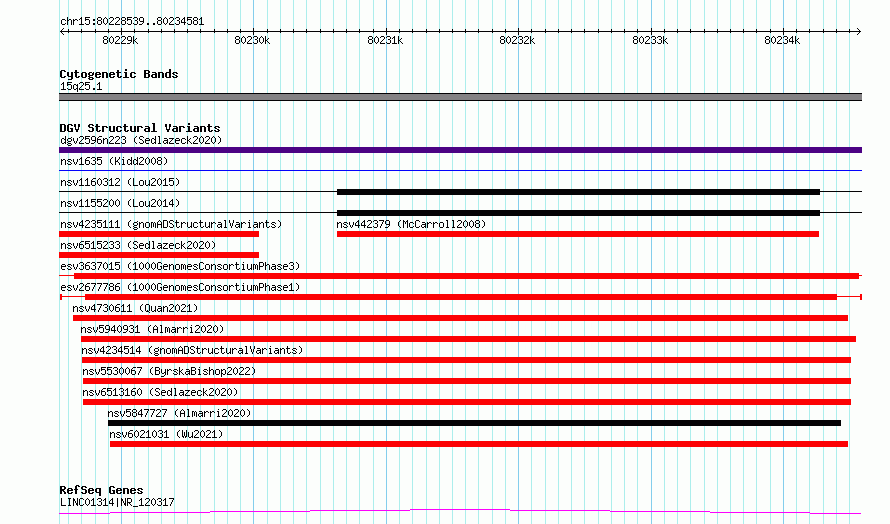Click the red nsv4730611 variant bar

coord(460,318)
